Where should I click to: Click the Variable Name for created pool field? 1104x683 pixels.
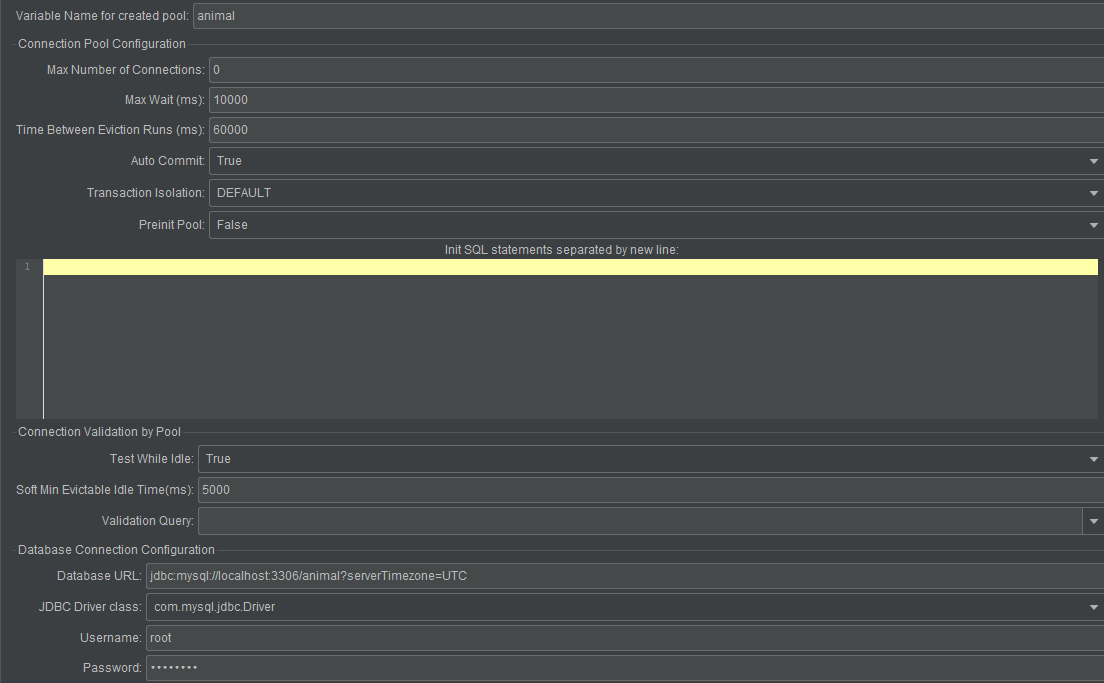coord(648,15)
